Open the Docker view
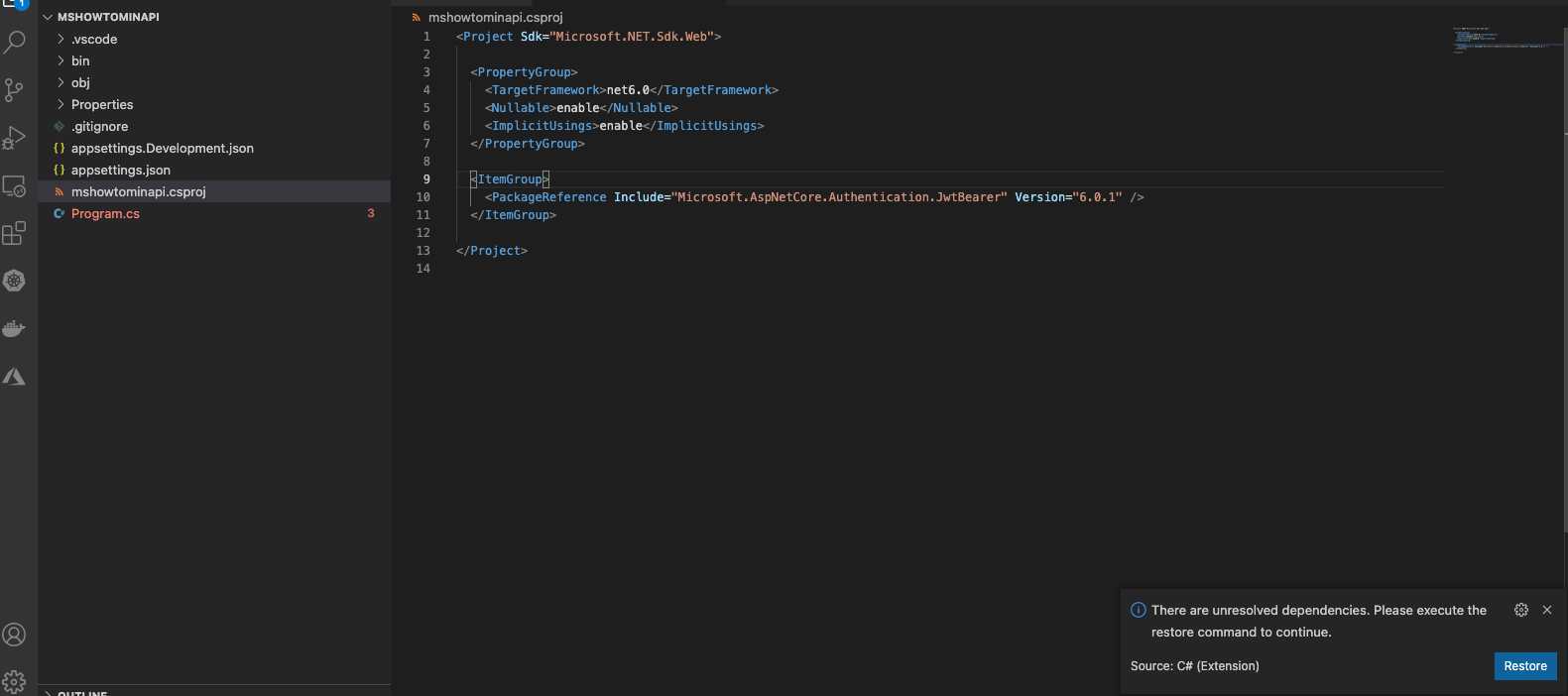This screenshot has height=696, width=1568. [x=14, y=329]
